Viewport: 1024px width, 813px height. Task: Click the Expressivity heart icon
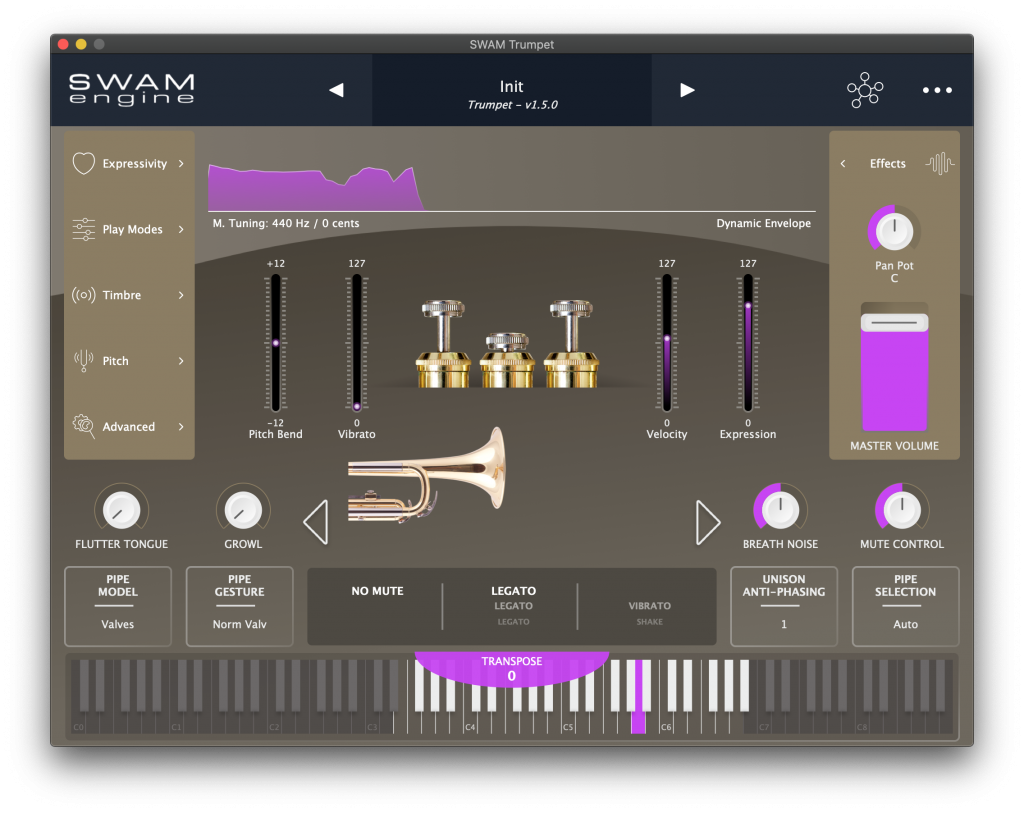[84, 163]
